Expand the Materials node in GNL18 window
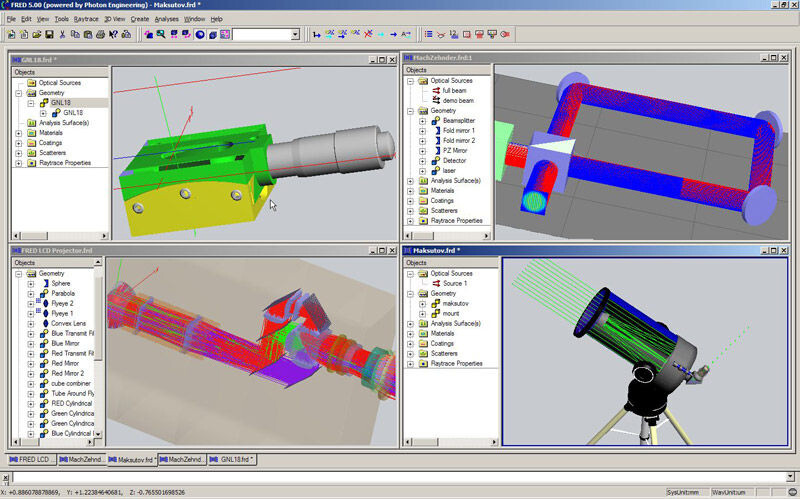 [19, 133]
